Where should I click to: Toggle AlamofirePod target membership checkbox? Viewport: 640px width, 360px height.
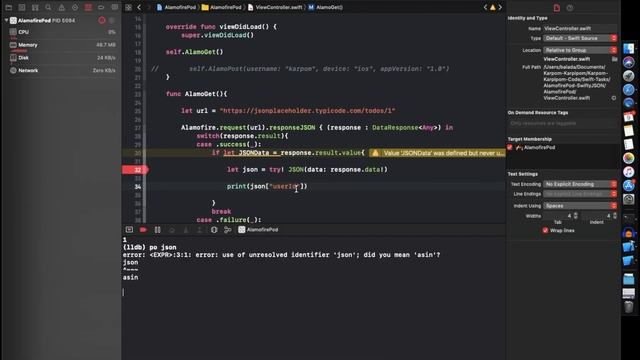(510, 147)
